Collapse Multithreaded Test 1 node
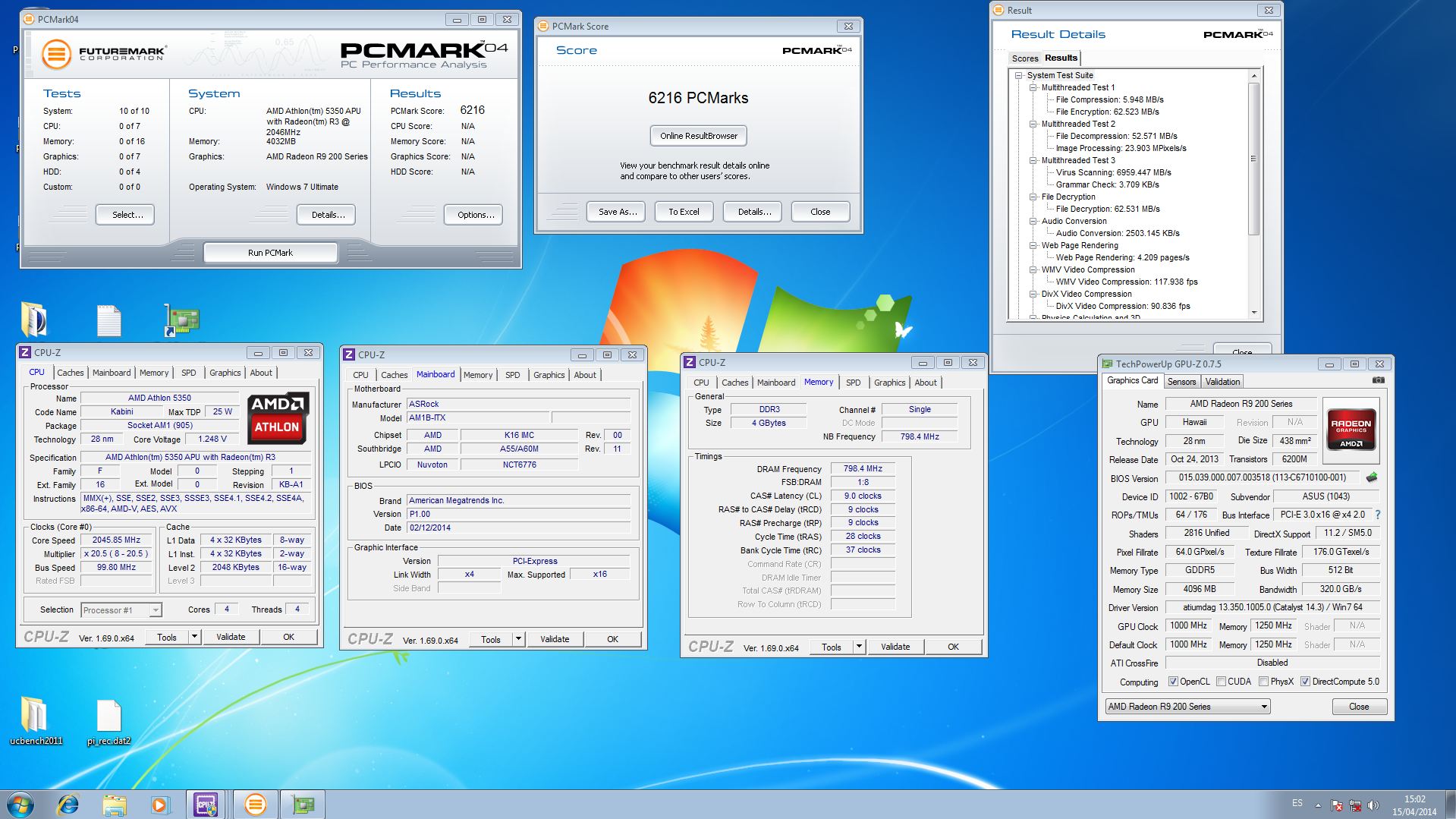Viewport: 1456px width, 819px height. point(1033,87)
